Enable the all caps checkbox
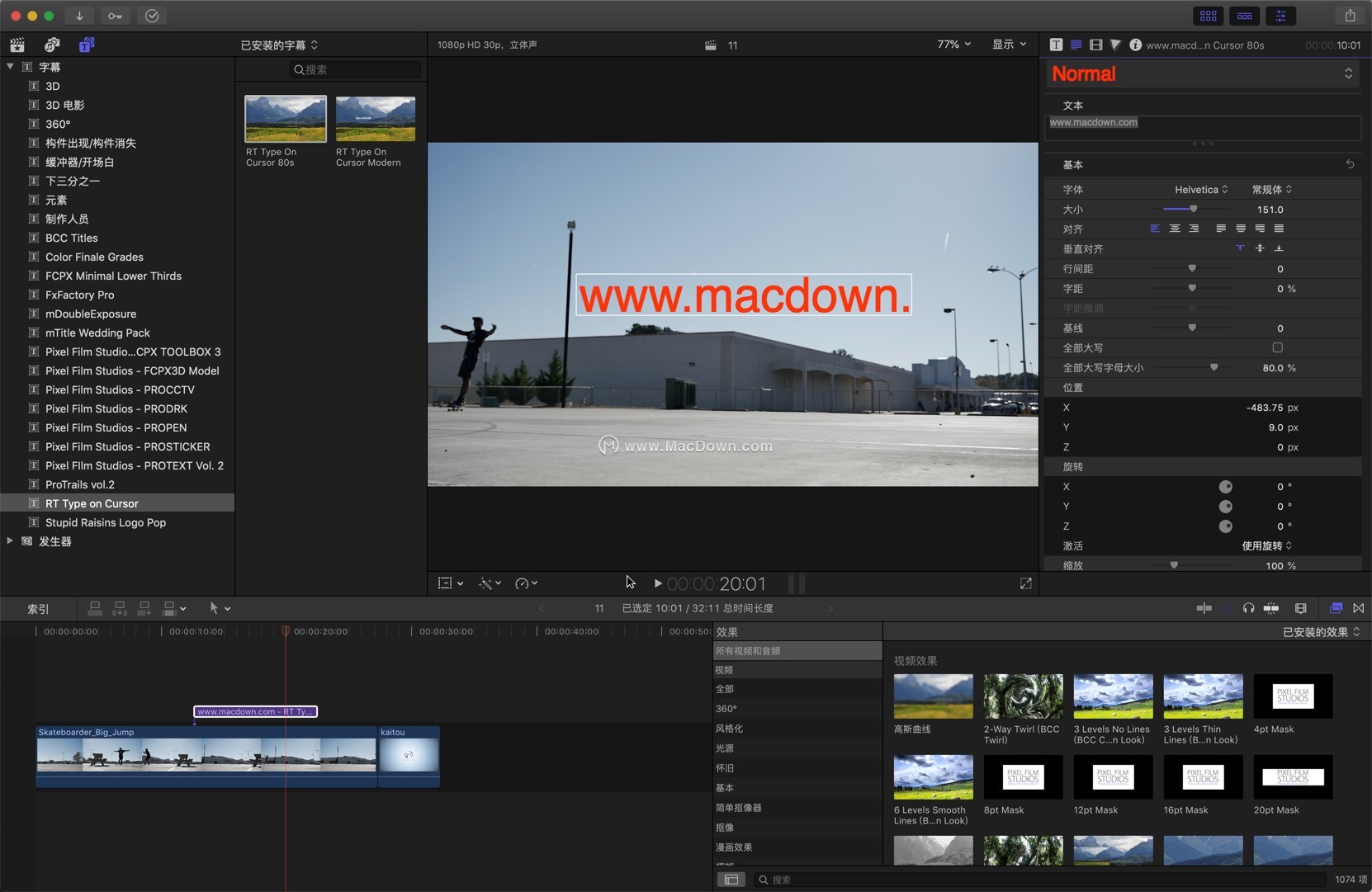Image resolution: width=1372 pixels, height=892 pixels. coord(1277,347)
